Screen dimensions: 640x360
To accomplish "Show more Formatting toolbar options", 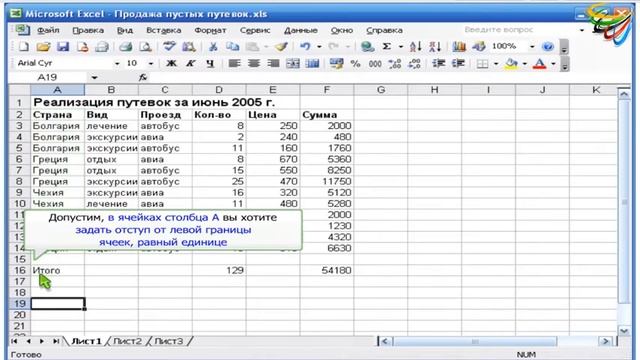I will (x=564, y=65).
